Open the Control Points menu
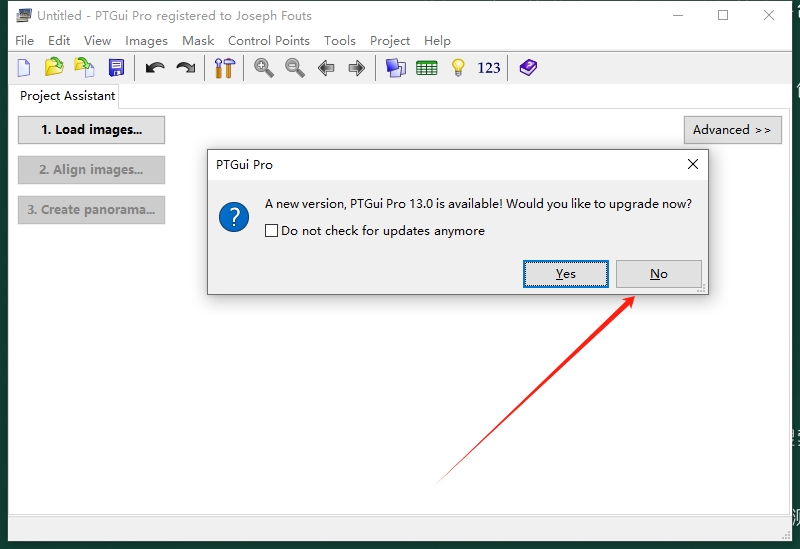 (x=269, y=41)
